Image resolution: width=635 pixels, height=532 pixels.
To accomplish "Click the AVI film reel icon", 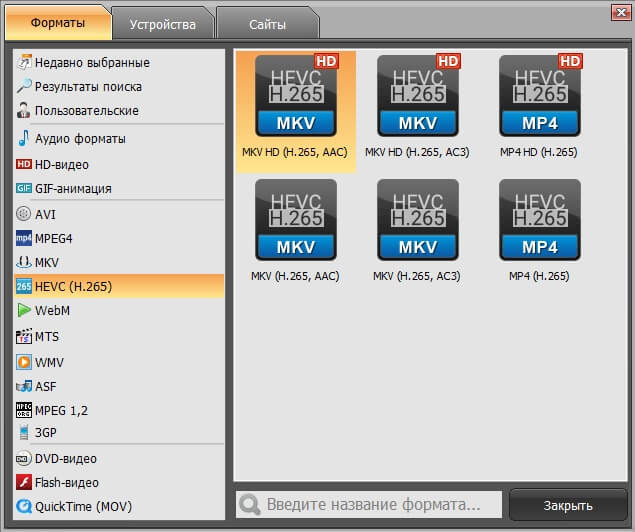I will click(23, 213).
